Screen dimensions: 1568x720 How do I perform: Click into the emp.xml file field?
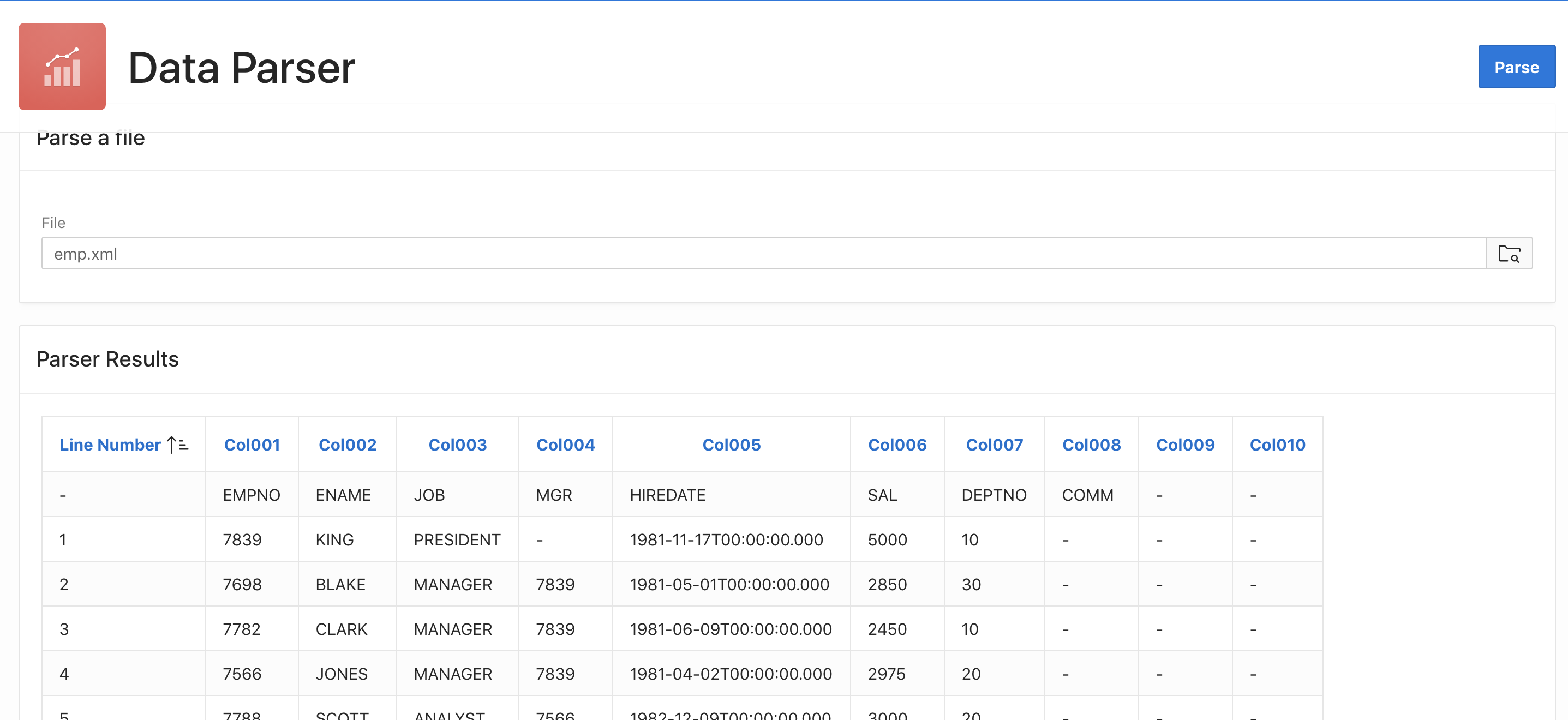(x=763, y=253)
